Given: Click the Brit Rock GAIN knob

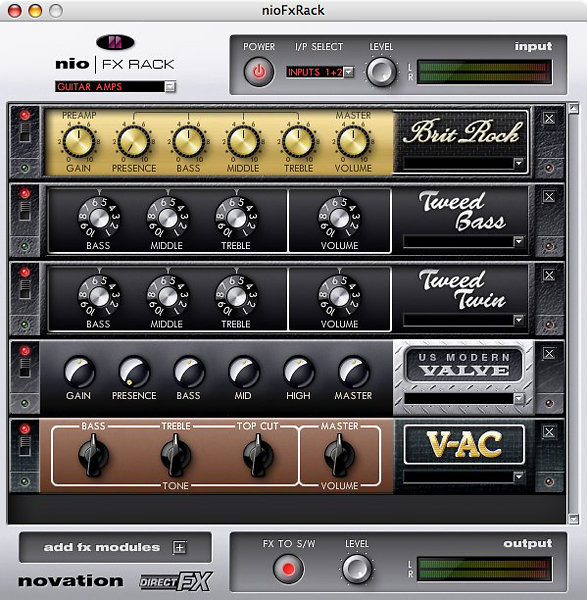Looking at the screenshot, I should [x=78, y=141].
